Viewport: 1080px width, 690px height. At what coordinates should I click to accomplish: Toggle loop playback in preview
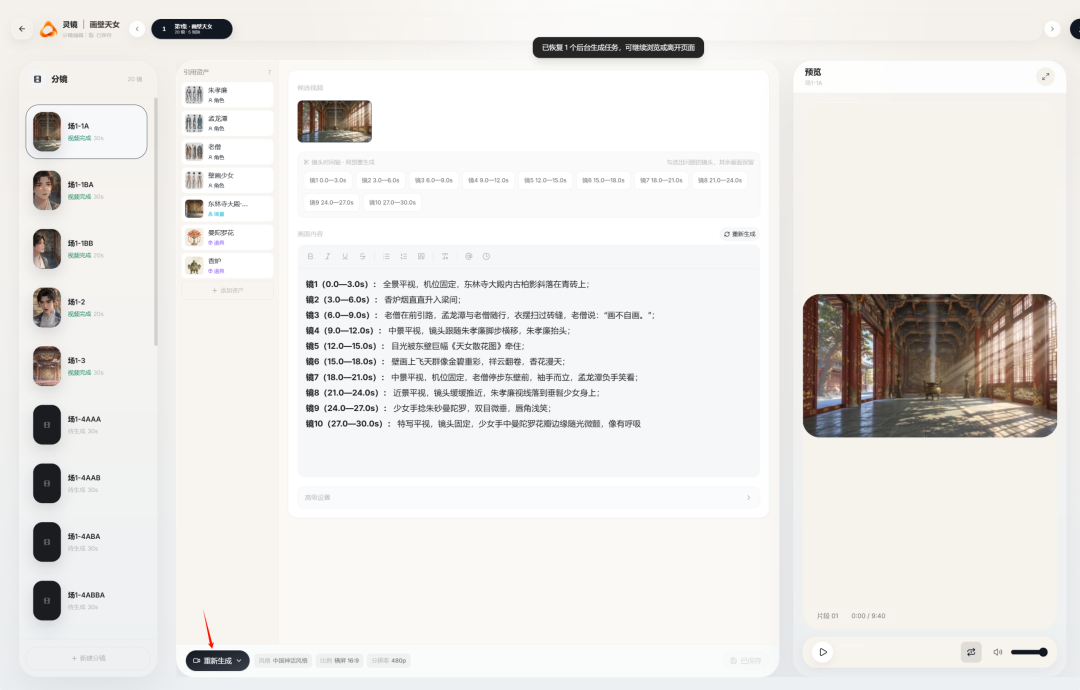click(x=971, y=652)
